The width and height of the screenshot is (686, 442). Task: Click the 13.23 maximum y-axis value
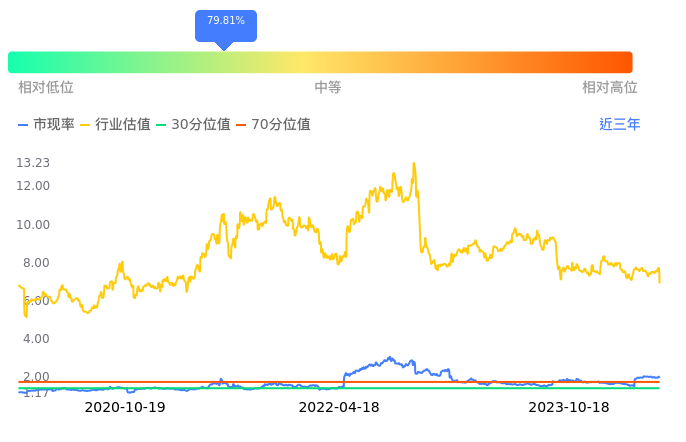(33, 163)
